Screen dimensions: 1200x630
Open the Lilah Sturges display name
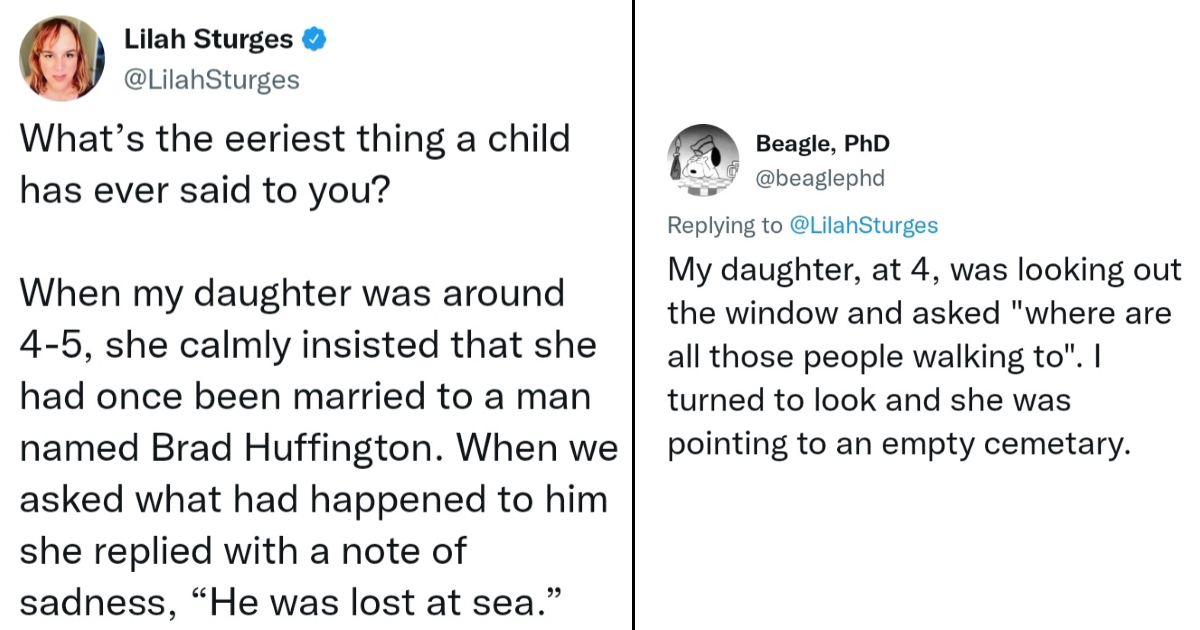tap(208, 40)
